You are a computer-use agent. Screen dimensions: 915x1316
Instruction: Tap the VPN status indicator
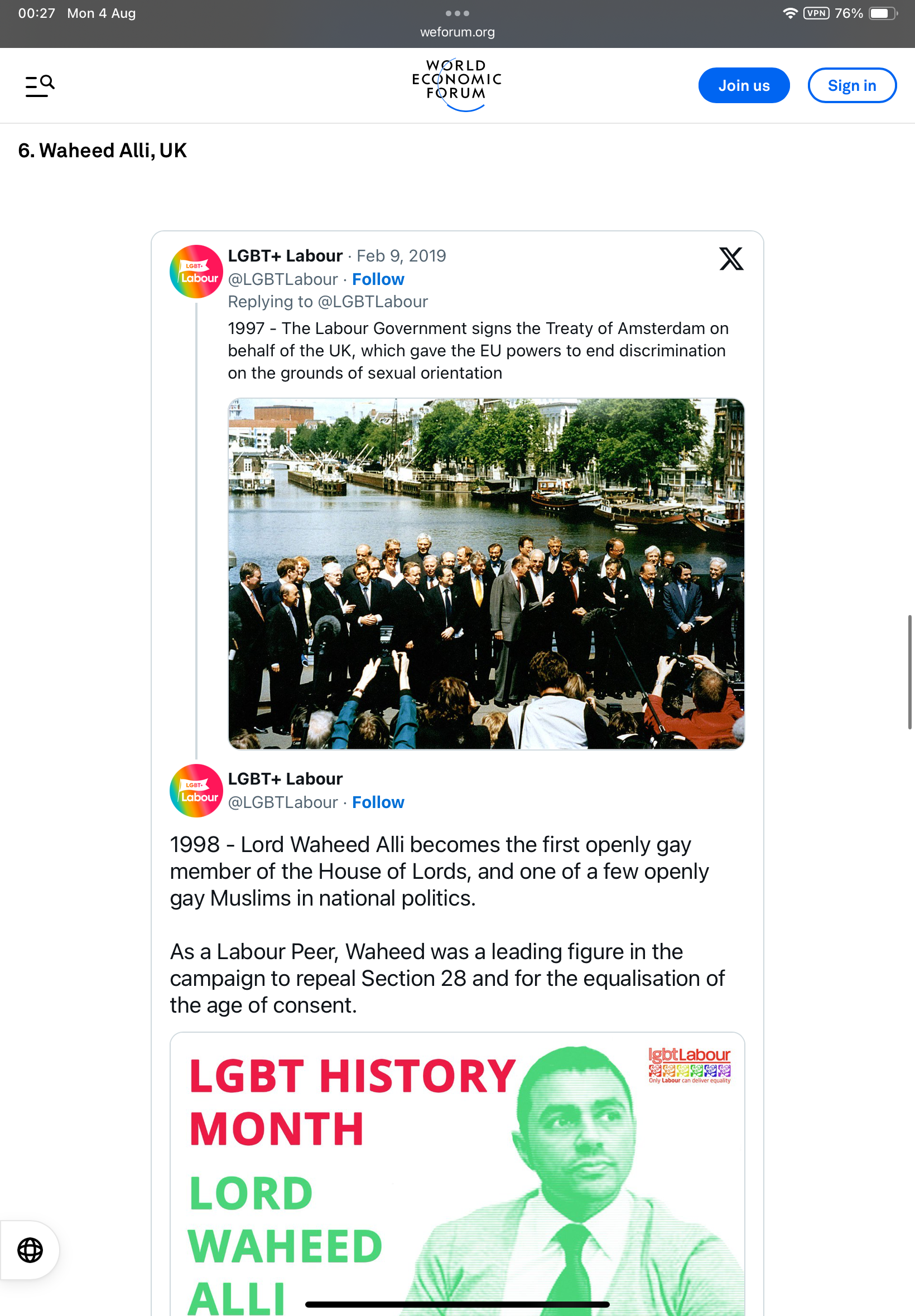[816, 13]
